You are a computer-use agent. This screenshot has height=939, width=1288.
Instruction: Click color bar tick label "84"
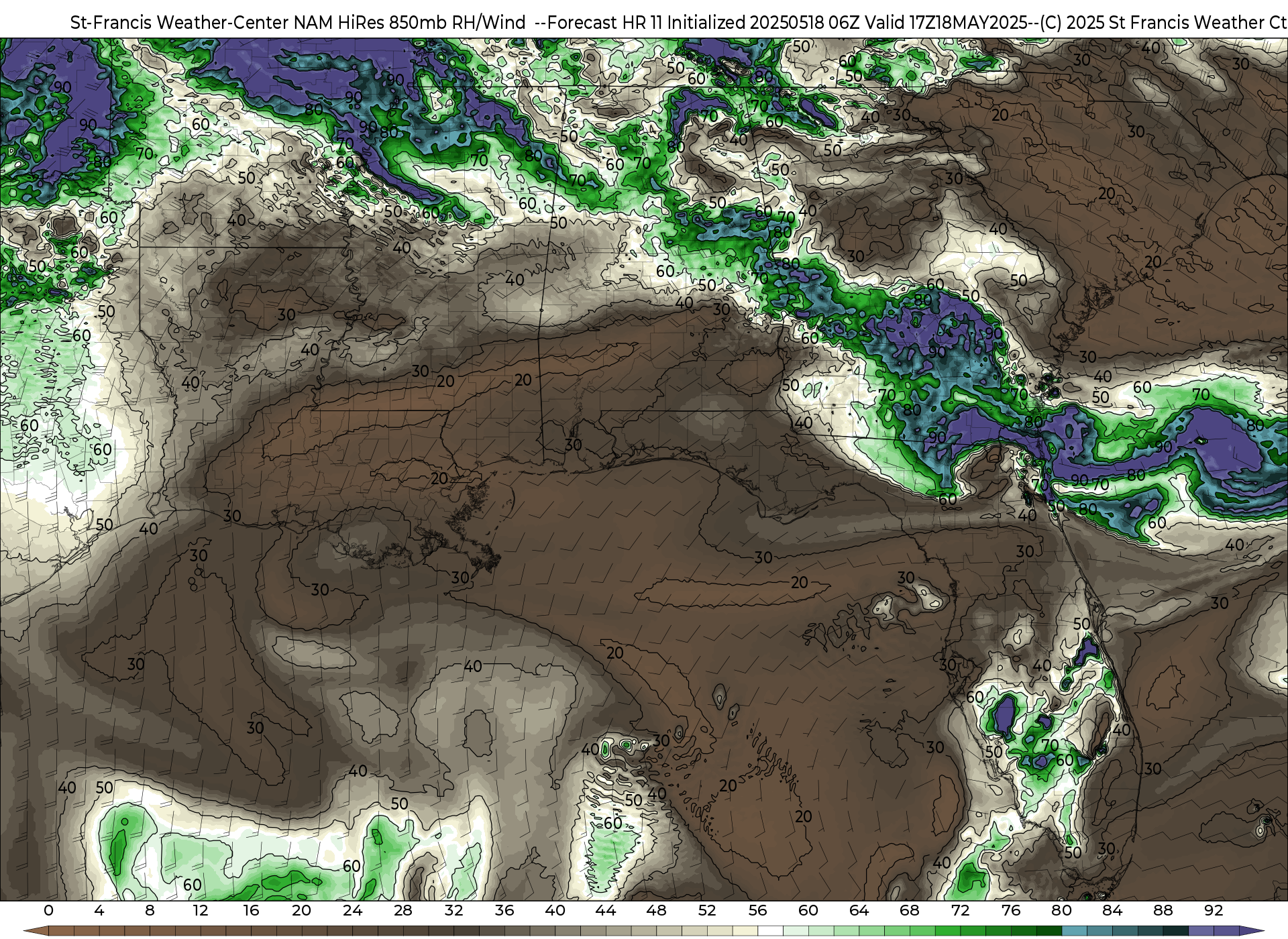point(1112,910)
